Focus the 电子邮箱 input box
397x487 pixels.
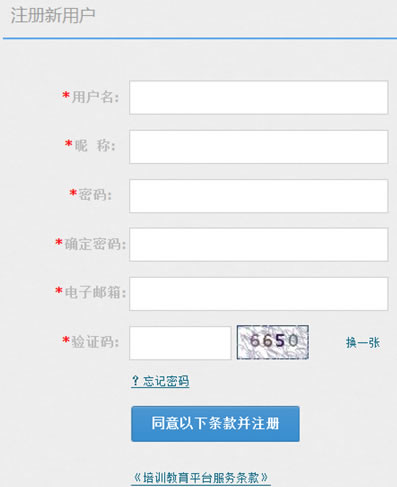pos(259,294)
